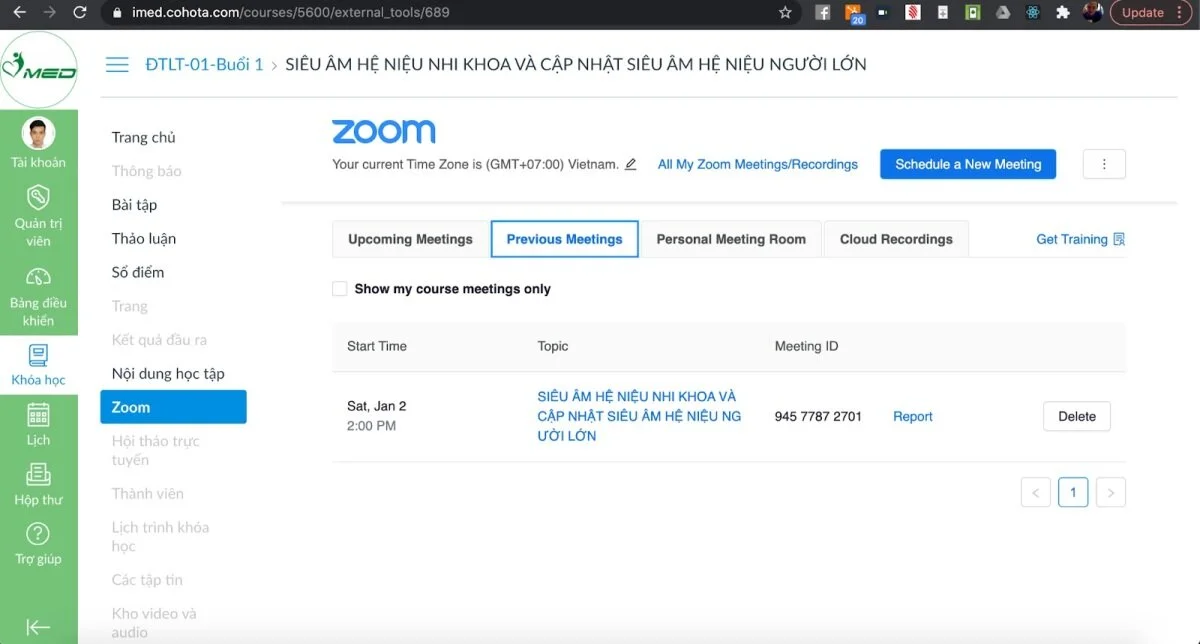Enable Show my course meetings only
Viewport: 1200px width, 644px height.
[340, 289]
